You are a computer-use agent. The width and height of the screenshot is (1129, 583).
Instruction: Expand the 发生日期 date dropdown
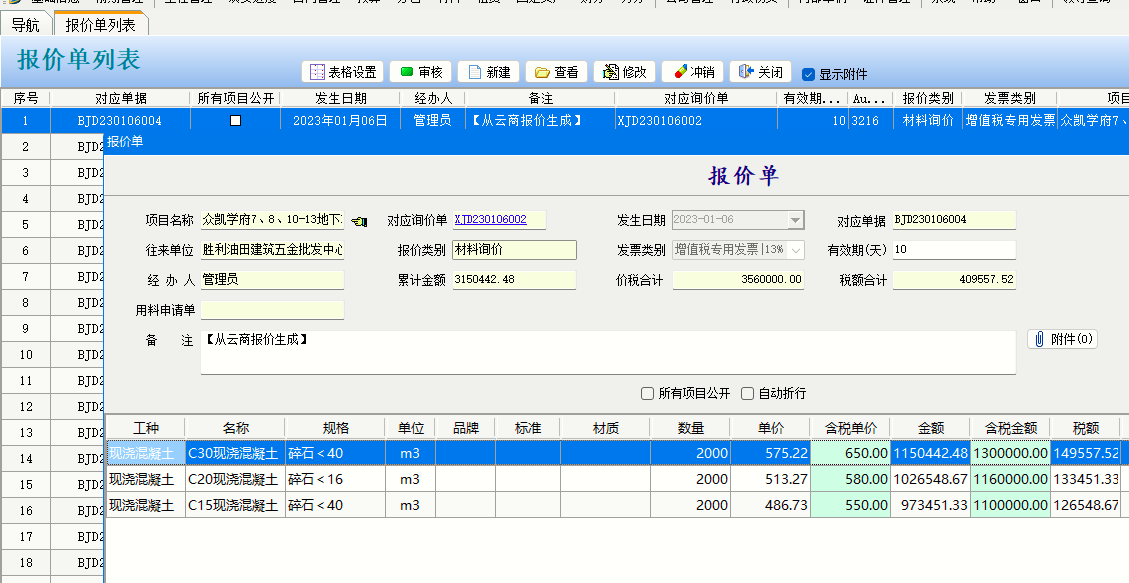click(x=795, y=221)
